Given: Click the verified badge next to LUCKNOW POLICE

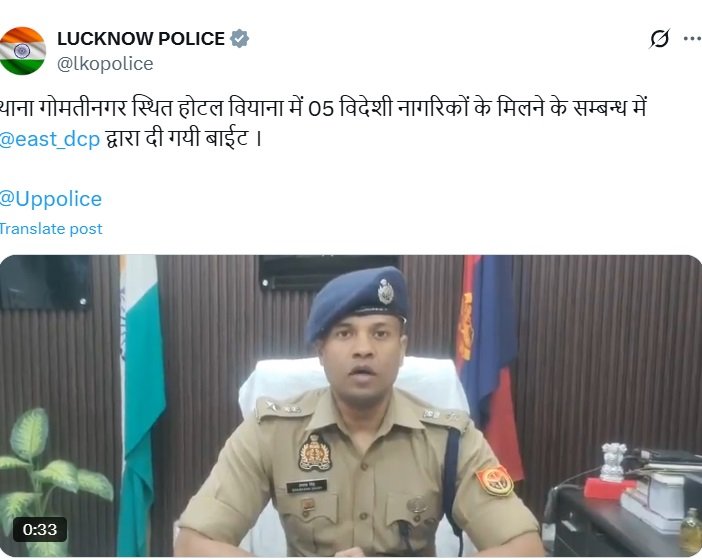Looking at the screenshot, I should click(240, 39).
